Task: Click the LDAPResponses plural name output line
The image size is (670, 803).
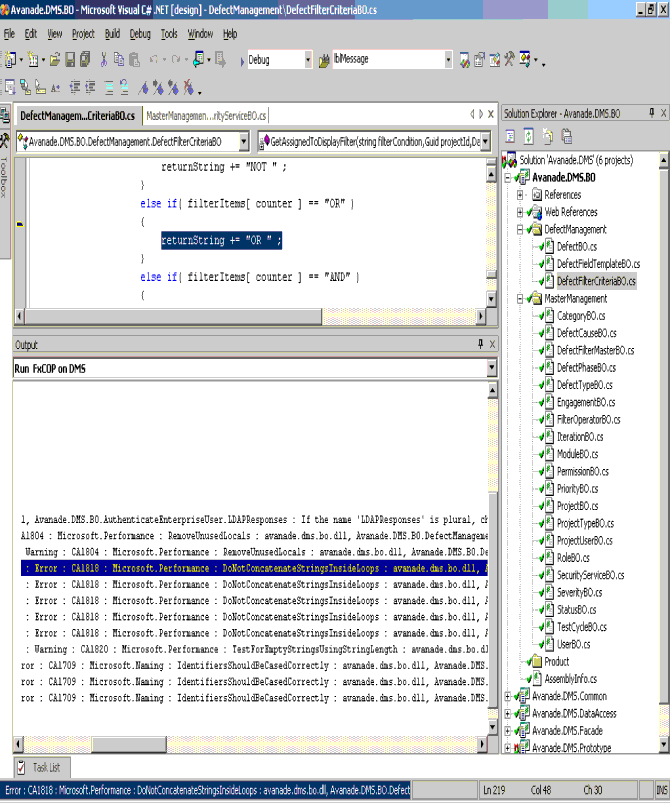Action: (x=254, y=519)
